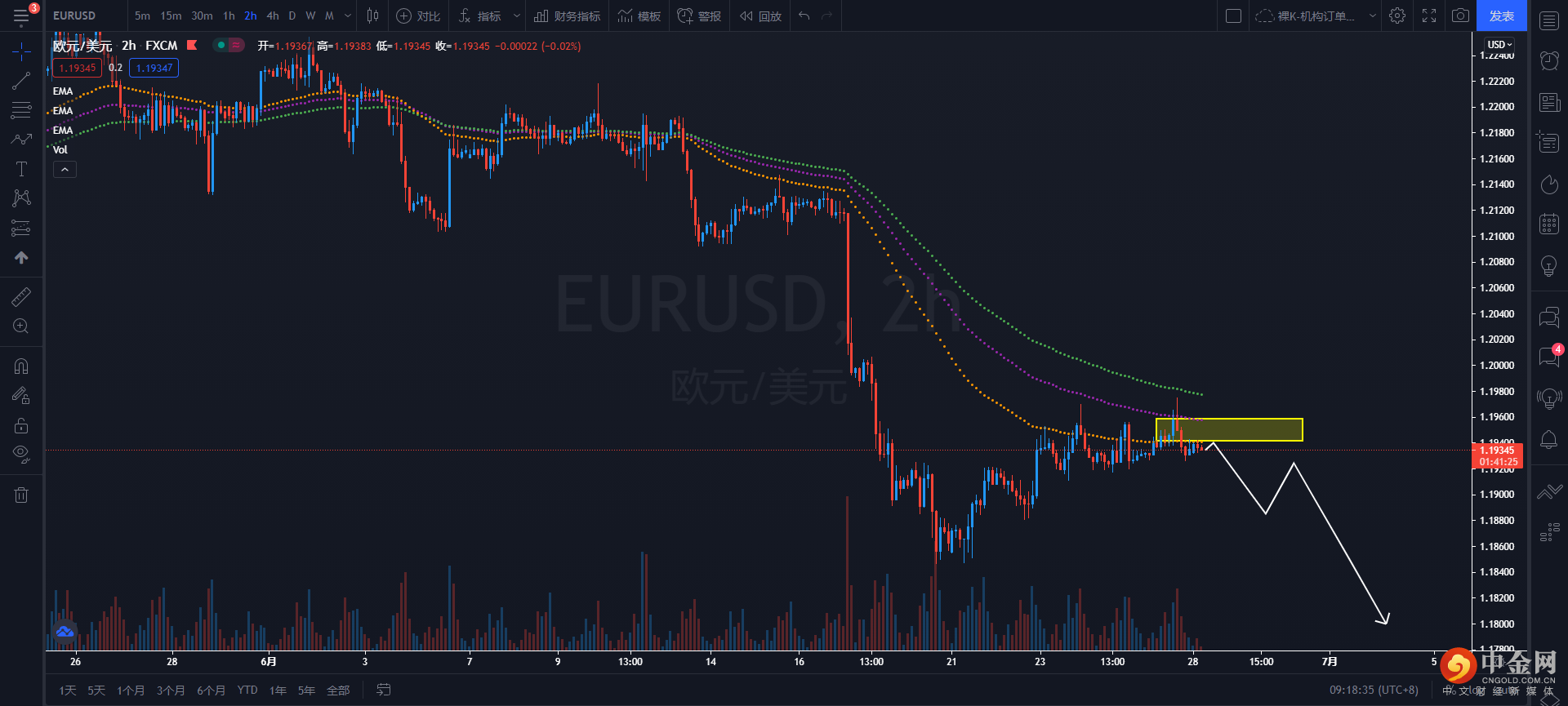Collapse the indicator legend chevron
The height and width of the screenshot is (706, 1568).
(x=65, y=169)
